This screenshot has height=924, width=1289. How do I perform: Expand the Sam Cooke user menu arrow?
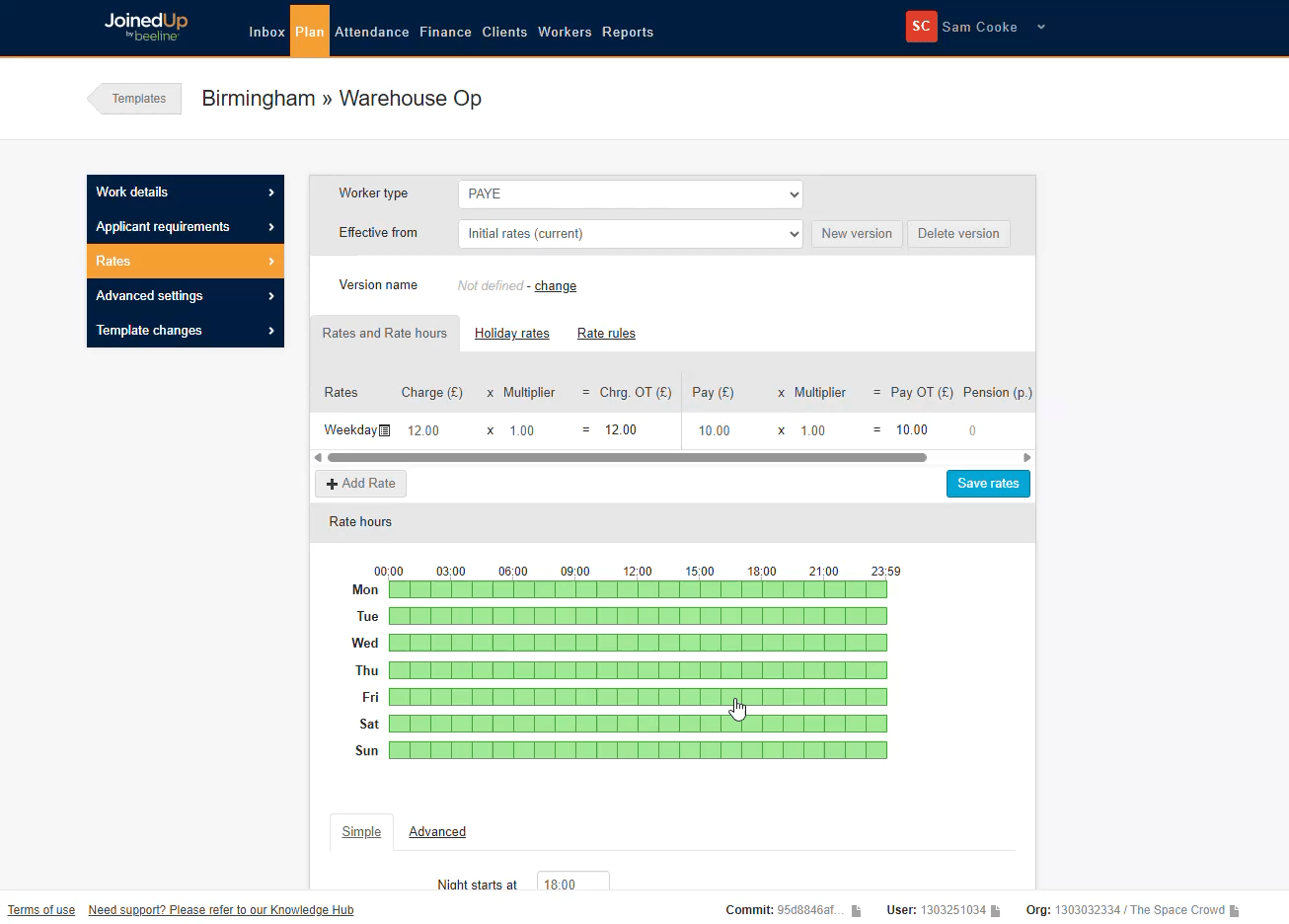[1040, 28]
